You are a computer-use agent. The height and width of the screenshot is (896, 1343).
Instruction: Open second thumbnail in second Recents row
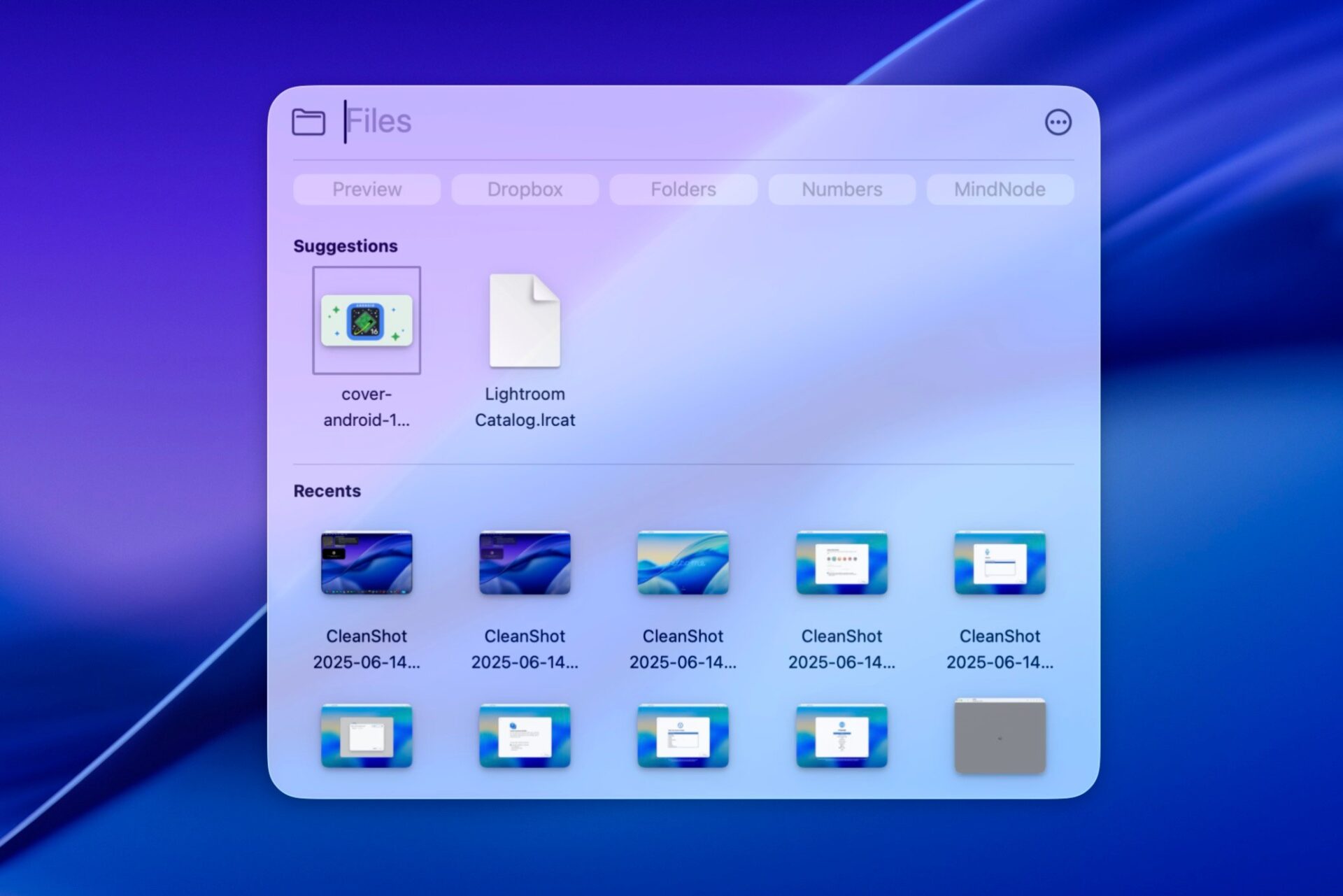[x=525, y=736]
